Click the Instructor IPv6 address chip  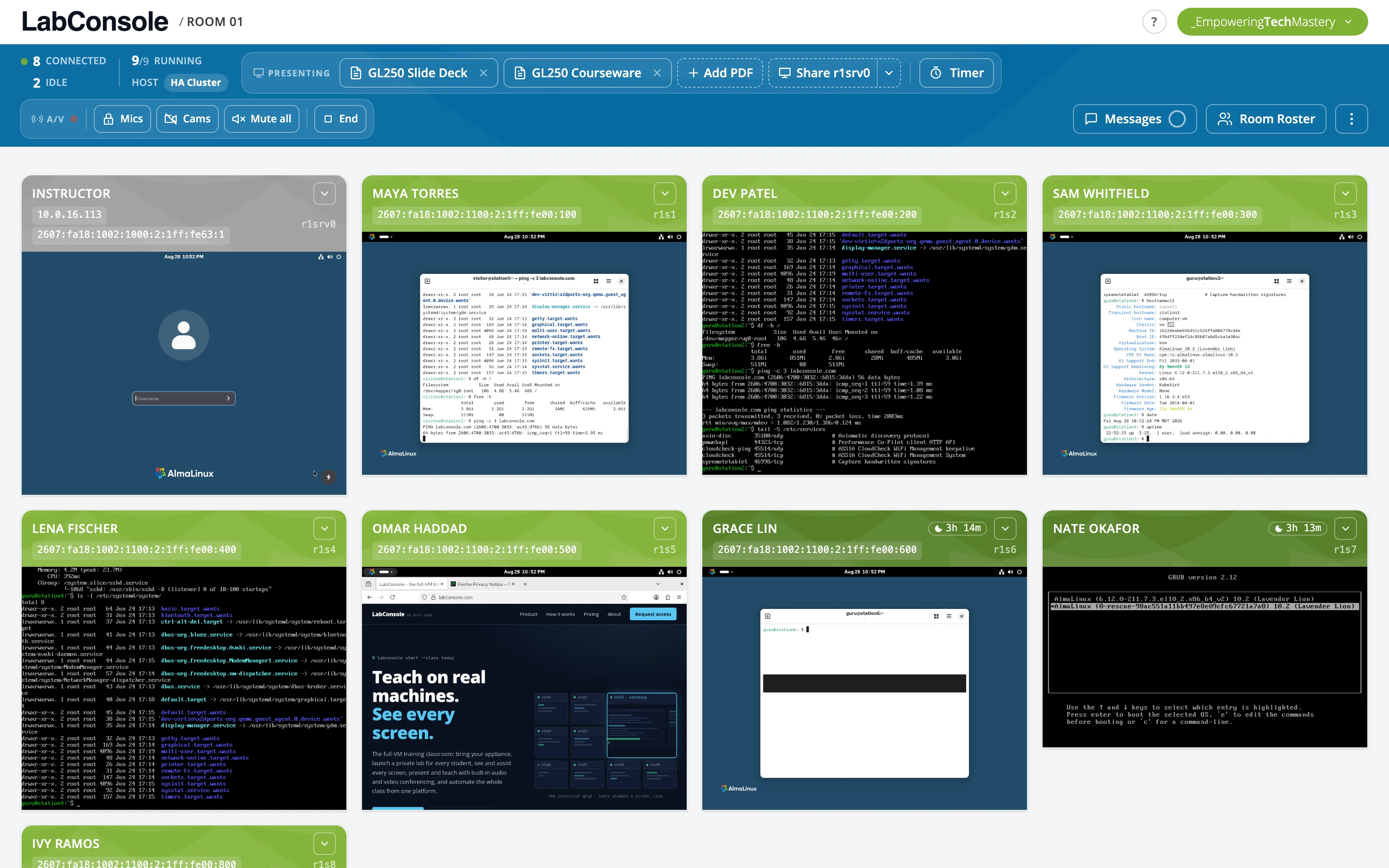[131, 234]
